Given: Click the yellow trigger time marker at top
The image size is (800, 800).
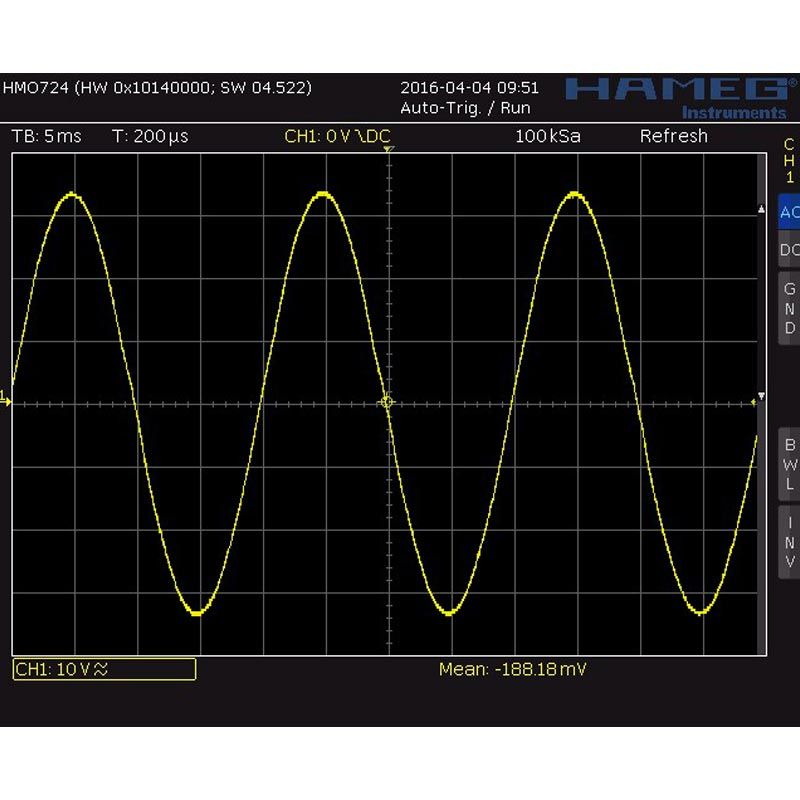Looking at the screenshot, I should pos(389,150).
